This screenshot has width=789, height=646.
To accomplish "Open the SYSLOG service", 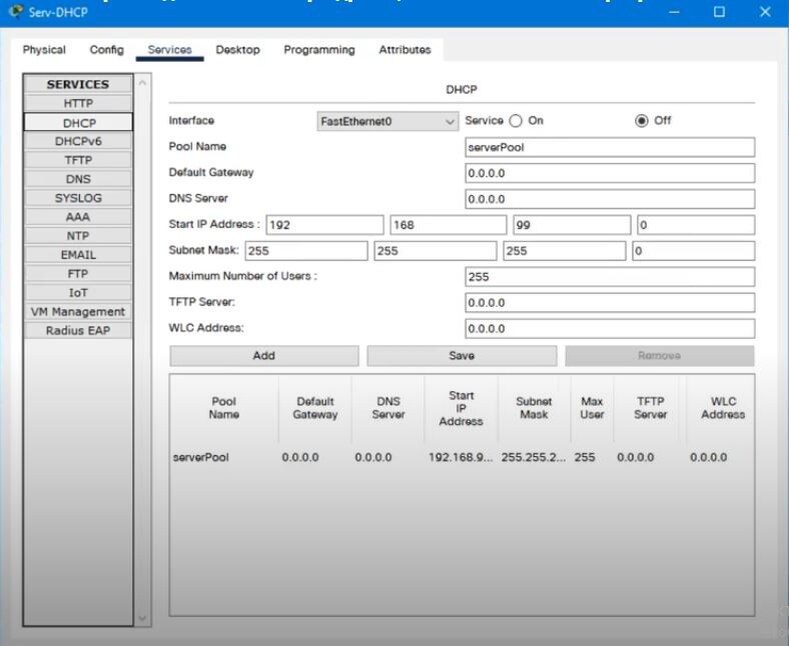I will [x=78, y=198].
